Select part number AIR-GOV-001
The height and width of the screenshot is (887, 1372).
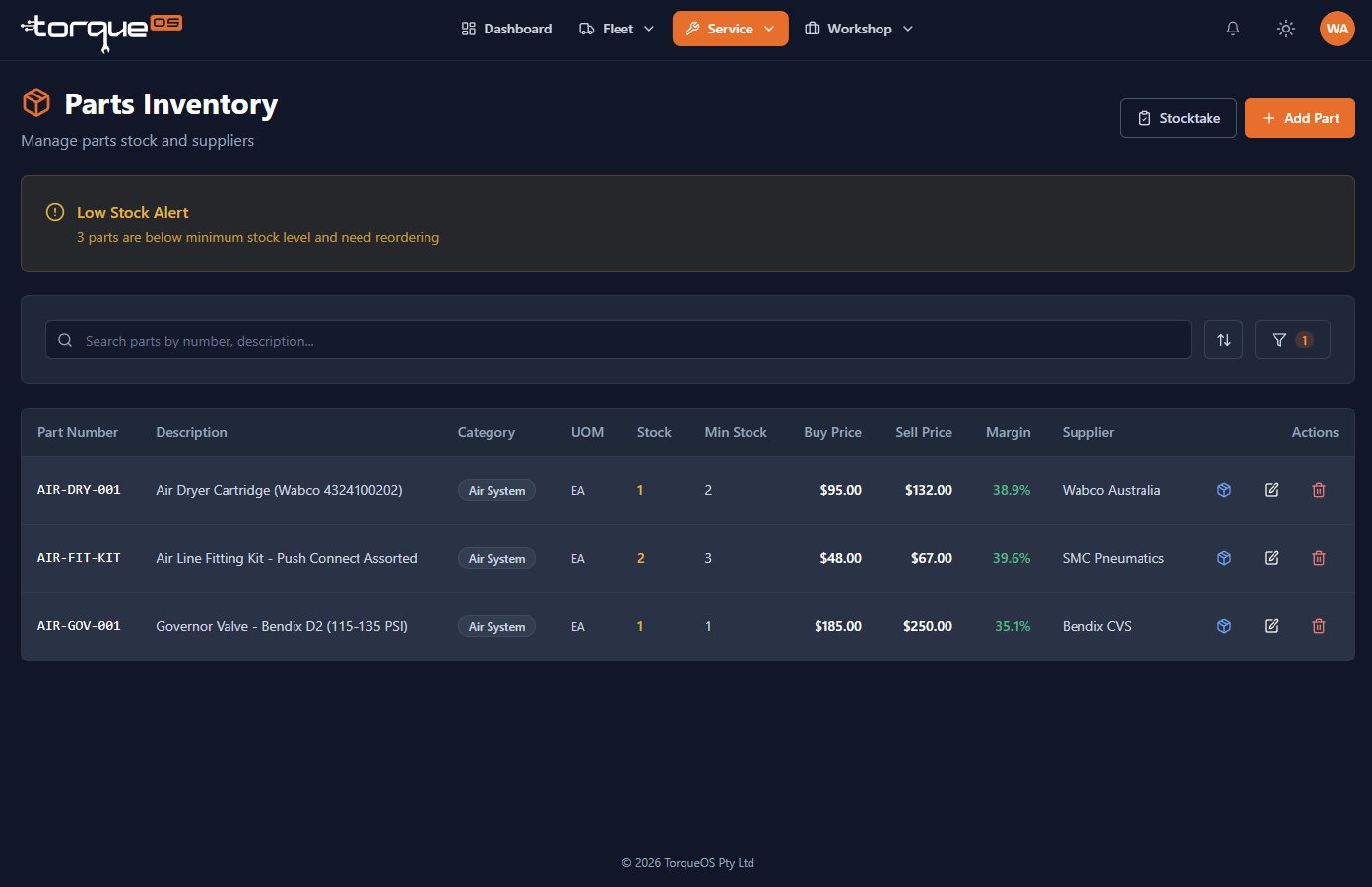tap(79, 626)
